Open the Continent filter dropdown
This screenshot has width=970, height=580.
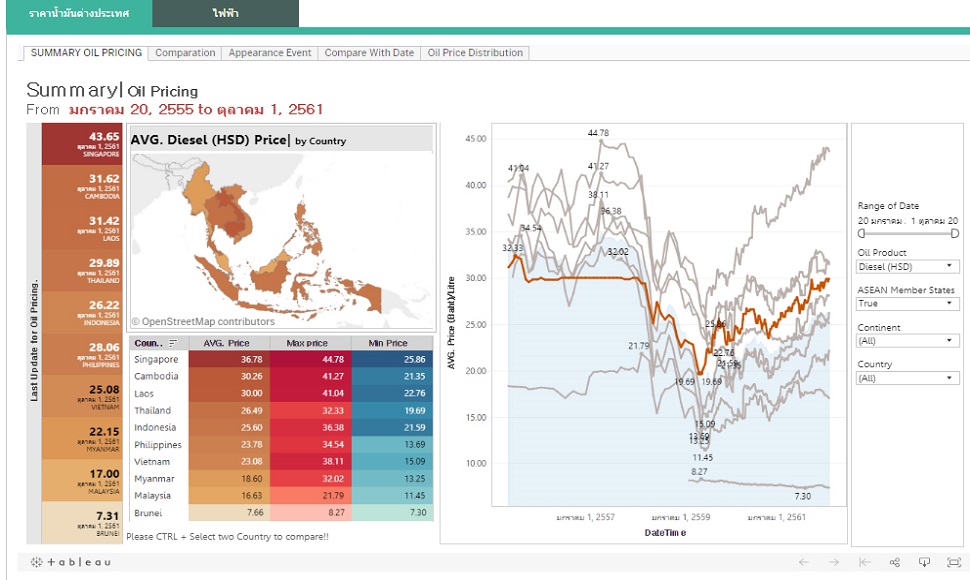tap(907, 341)
